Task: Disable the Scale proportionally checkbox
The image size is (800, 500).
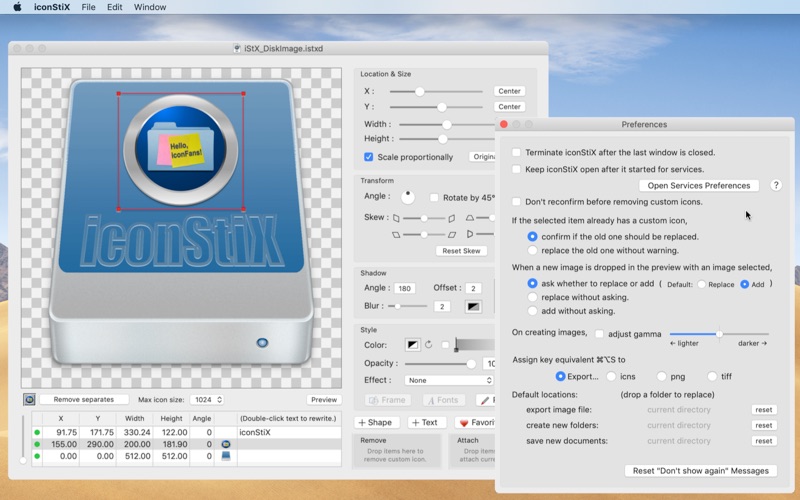Action: [369, 157]
